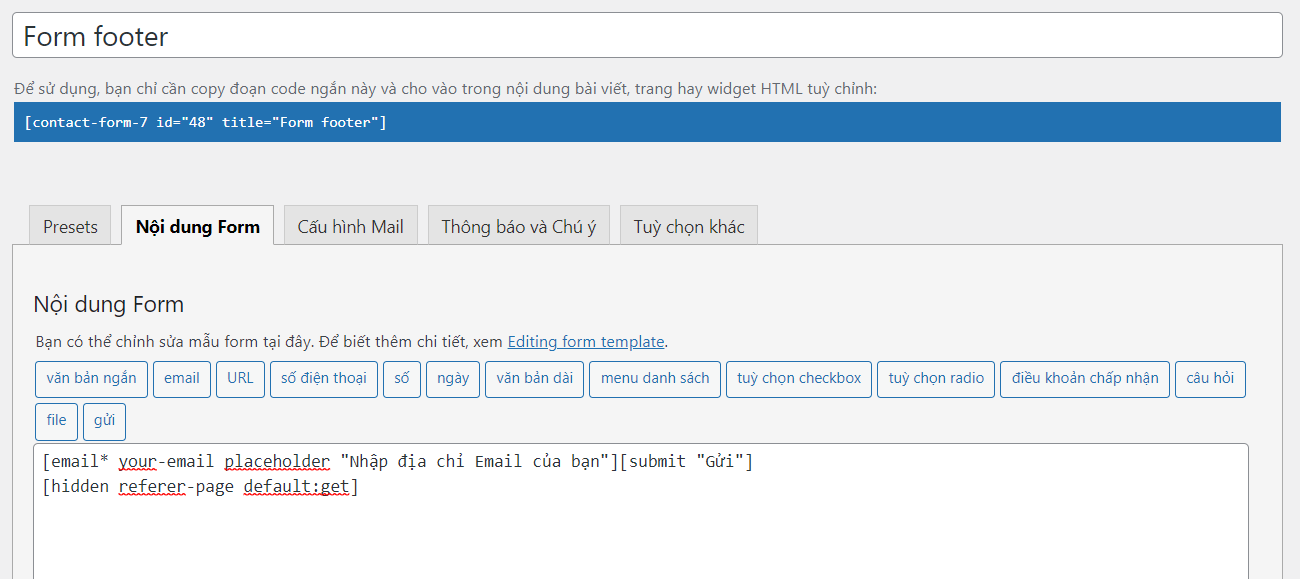Click the Nội dung Form section heading

click(x=109, y=305)
